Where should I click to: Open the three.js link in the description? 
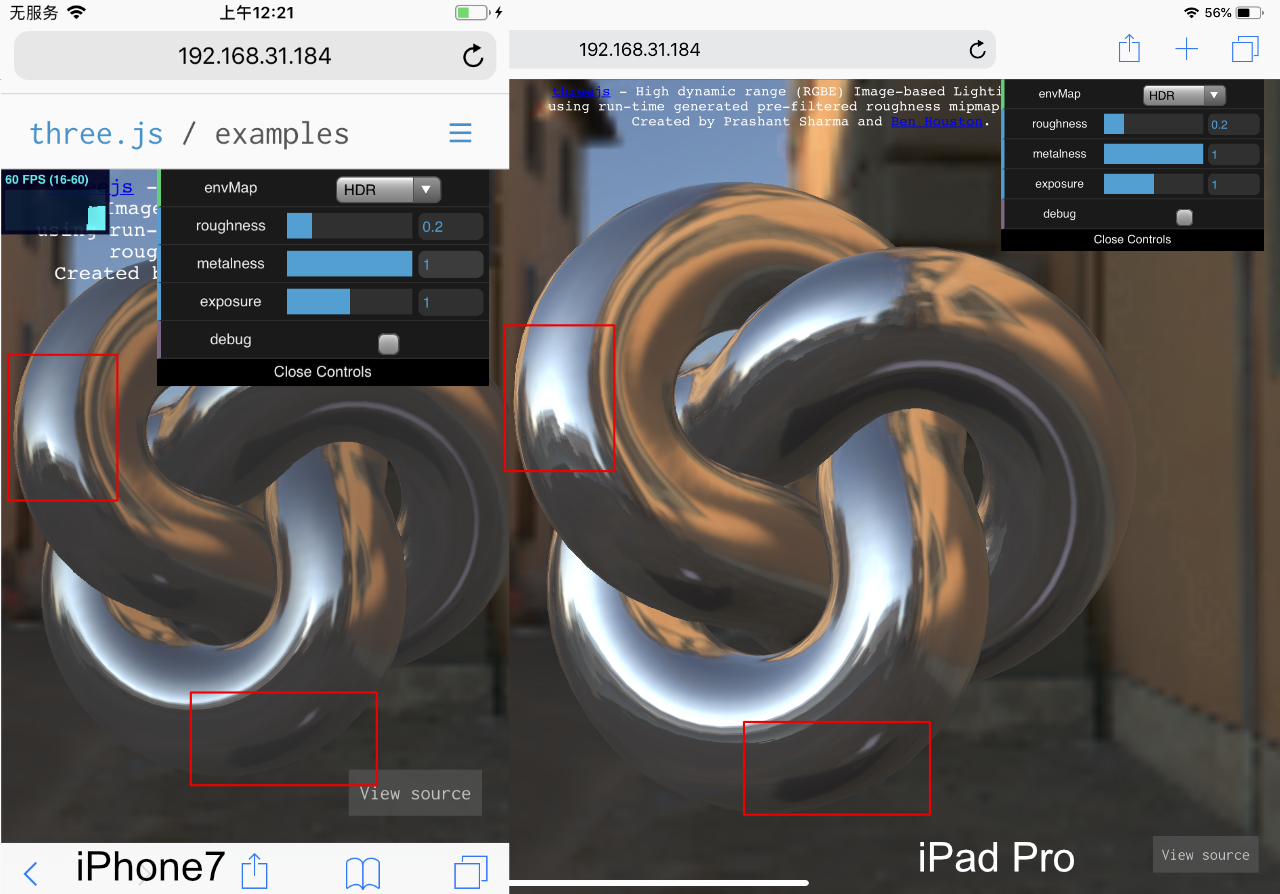tap(583, 91)
